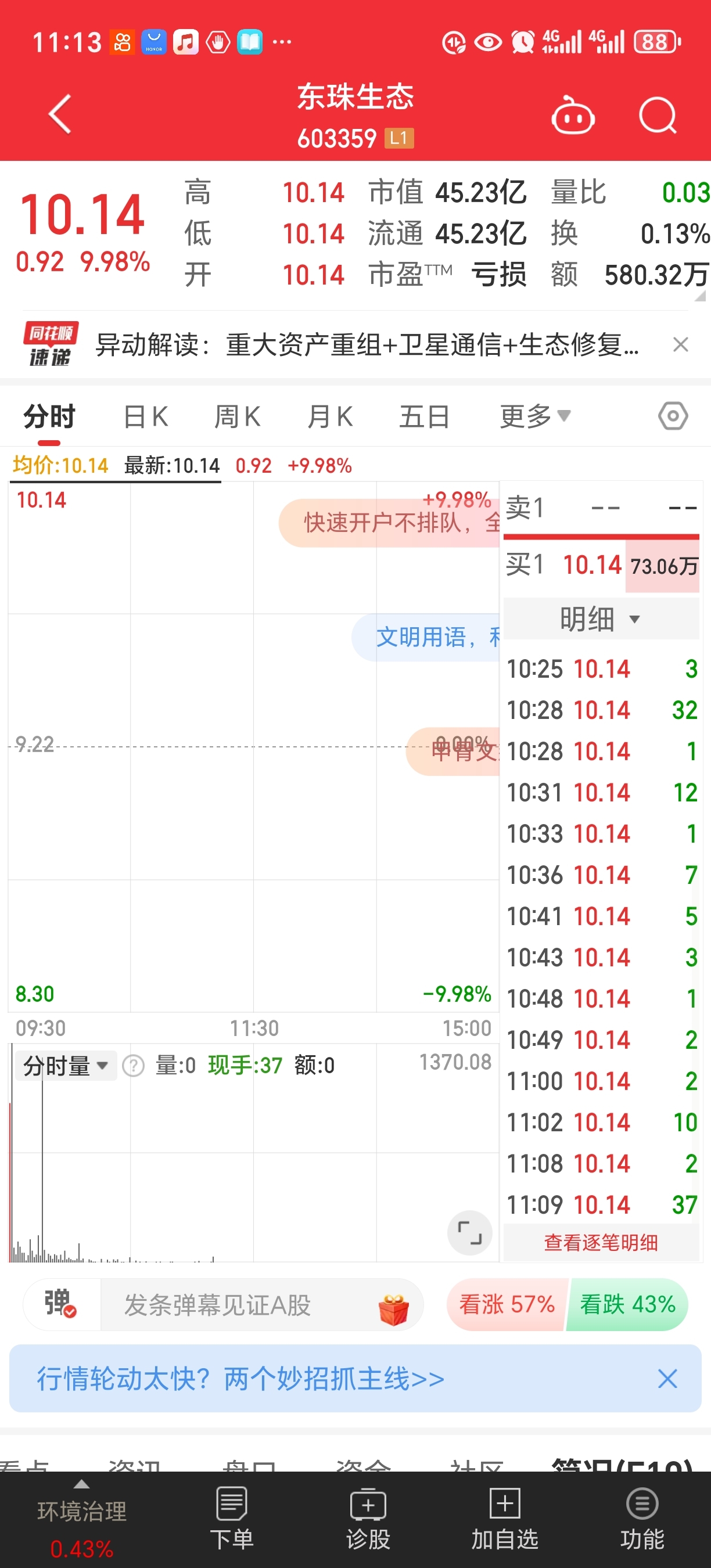The width and height of the screenshot is (711, 1568).
Task: Select the 11:09 trade row
Action: pos(601,1204)
